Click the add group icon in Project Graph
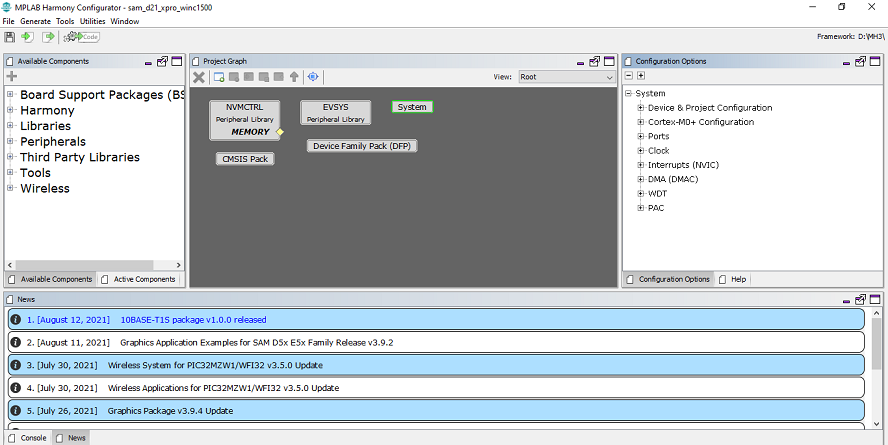Viewport: 888px width, 445px height. 218,77
